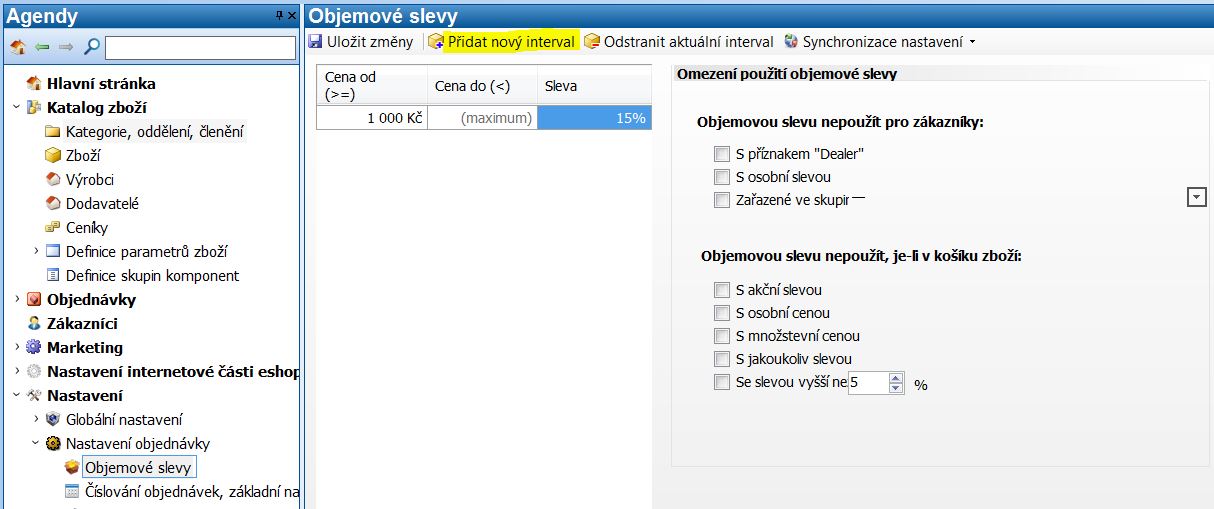Expand the Objednávky tree node

tap(17, 300)
